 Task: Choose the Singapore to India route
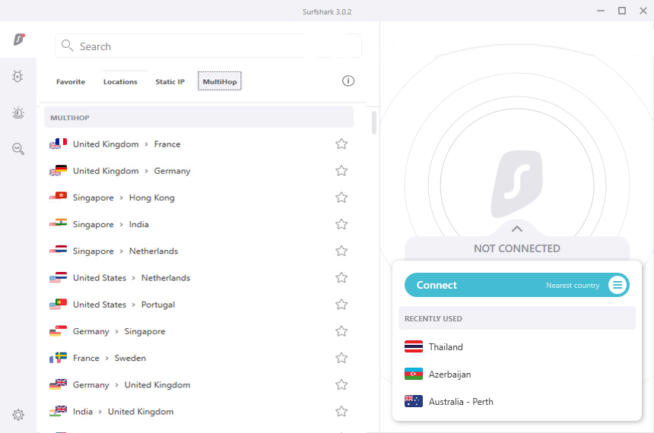coord(199,224)
